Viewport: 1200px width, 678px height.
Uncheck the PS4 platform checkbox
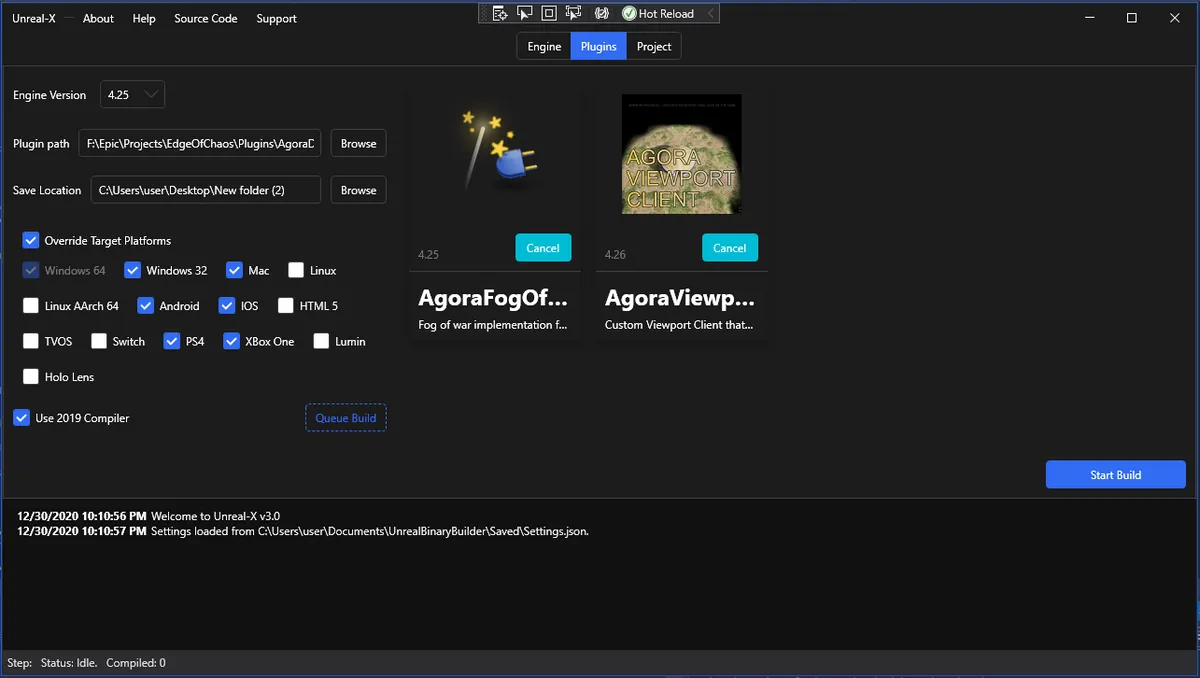coord(173,341)
